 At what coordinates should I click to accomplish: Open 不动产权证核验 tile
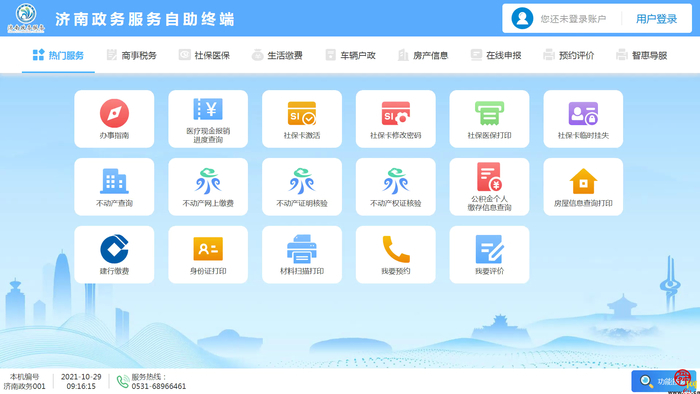(x=396, y=187)
